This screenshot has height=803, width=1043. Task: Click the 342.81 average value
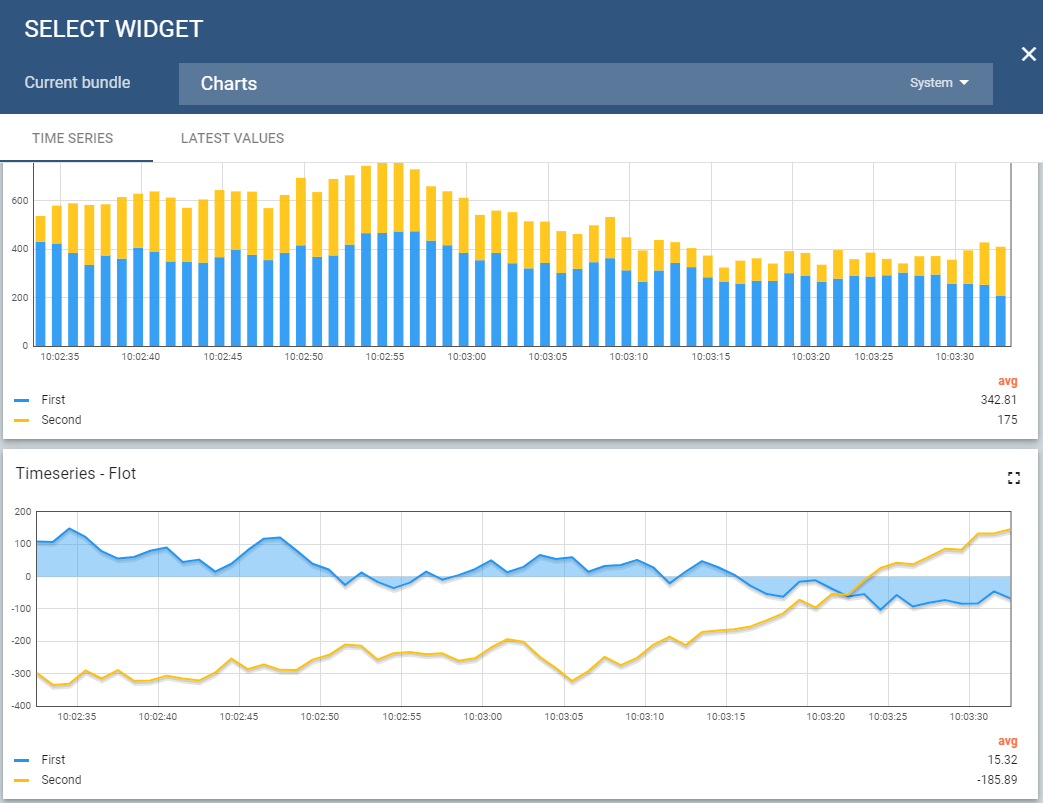coord(999,400)
